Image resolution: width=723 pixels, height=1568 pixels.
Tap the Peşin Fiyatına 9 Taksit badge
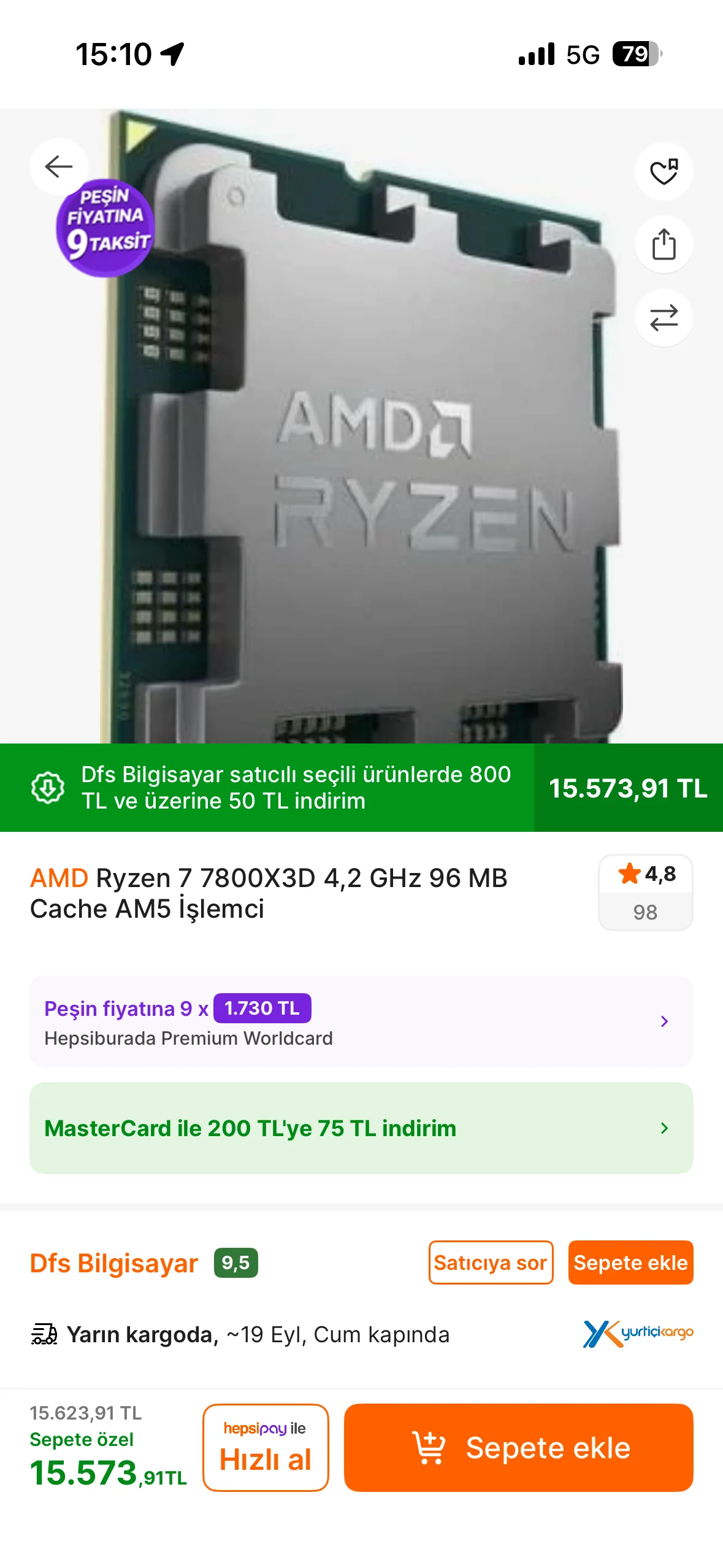pos(105,228)
